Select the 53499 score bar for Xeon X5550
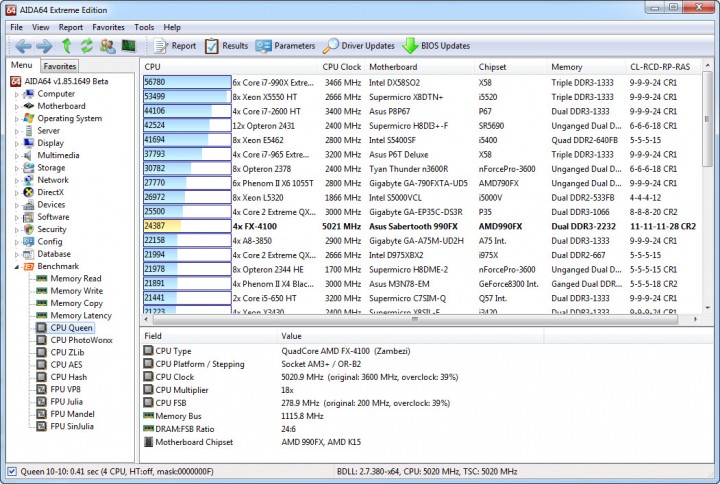The height and width of the screenshot is (484, 720). tap(187, 97)
